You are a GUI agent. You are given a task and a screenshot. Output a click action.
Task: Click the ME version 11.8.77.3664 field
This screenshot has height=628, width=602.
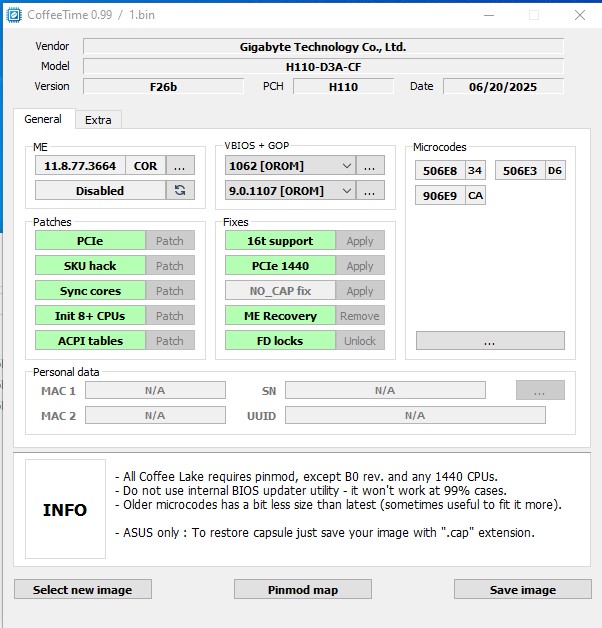[x=80, y=166]
